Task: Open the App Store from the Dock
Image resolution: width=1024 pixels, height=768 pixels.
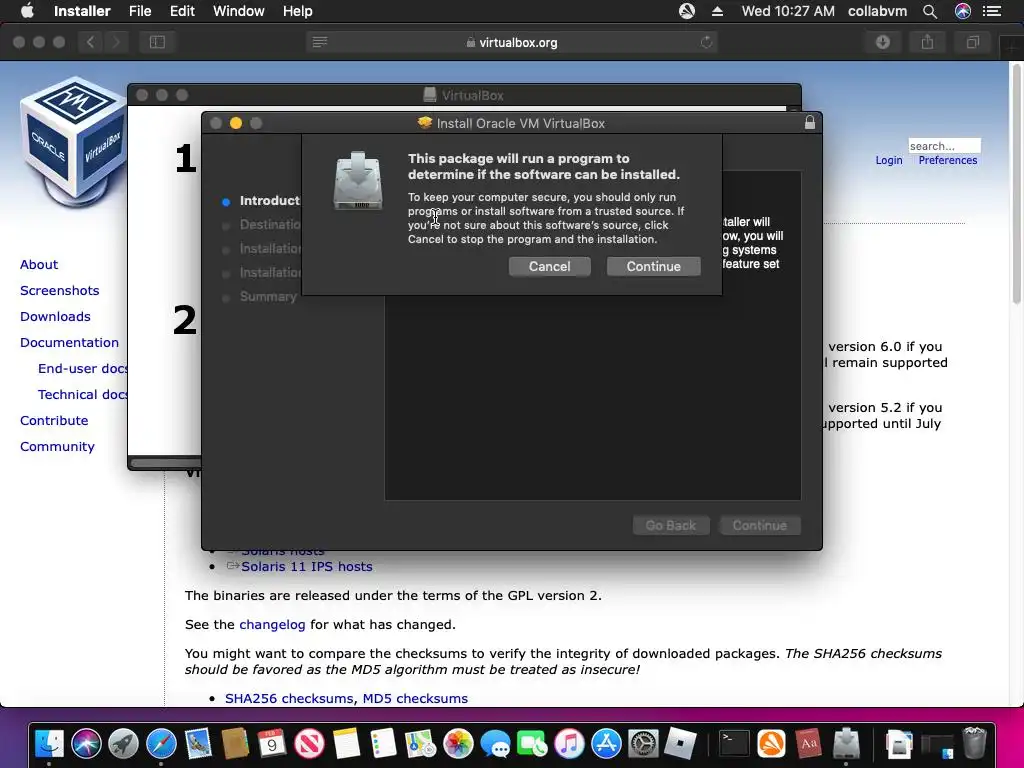Action: coord(607,743)
